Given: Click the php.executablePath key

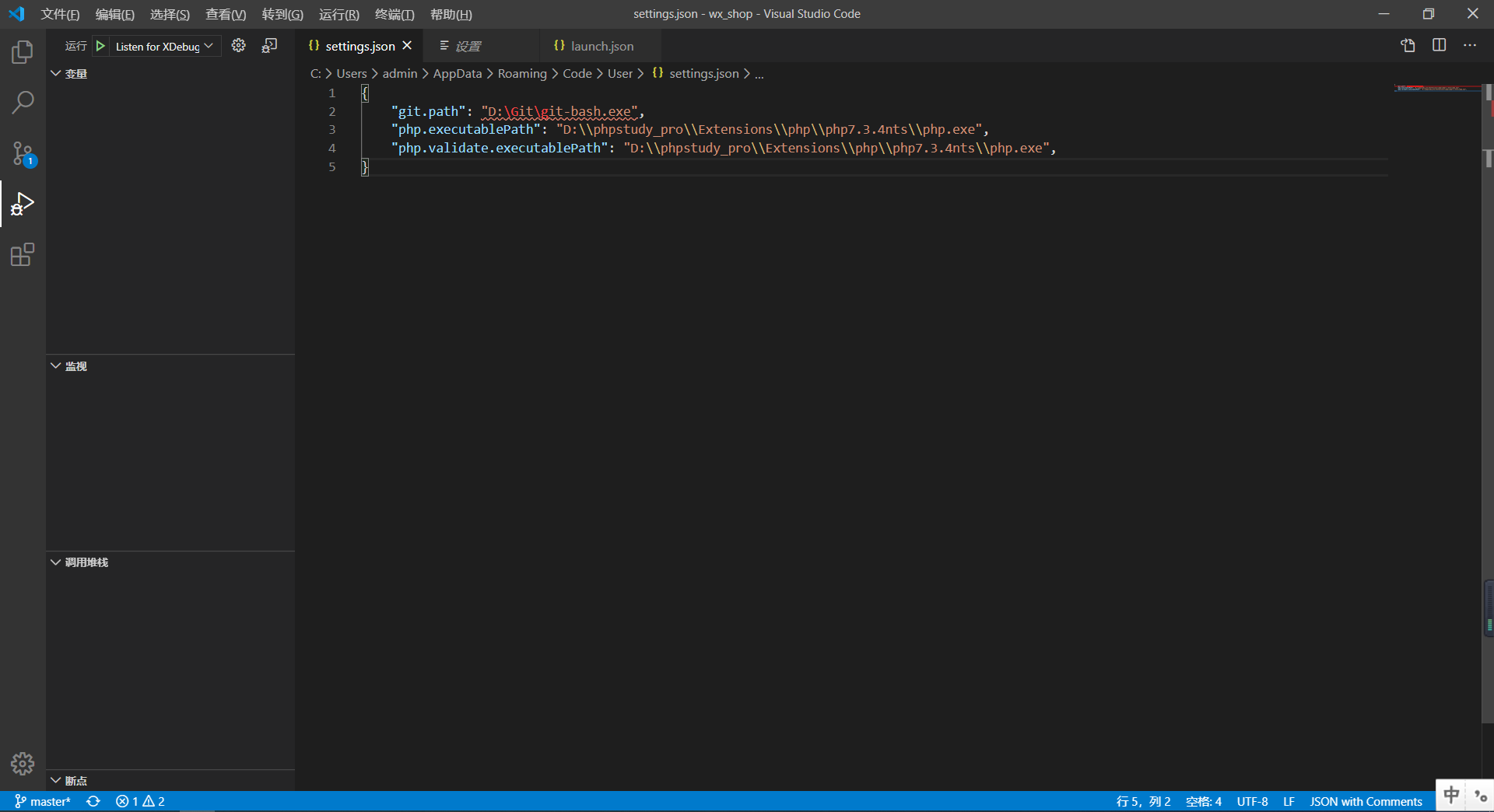Looking at the screenshot, I should 465,130.
